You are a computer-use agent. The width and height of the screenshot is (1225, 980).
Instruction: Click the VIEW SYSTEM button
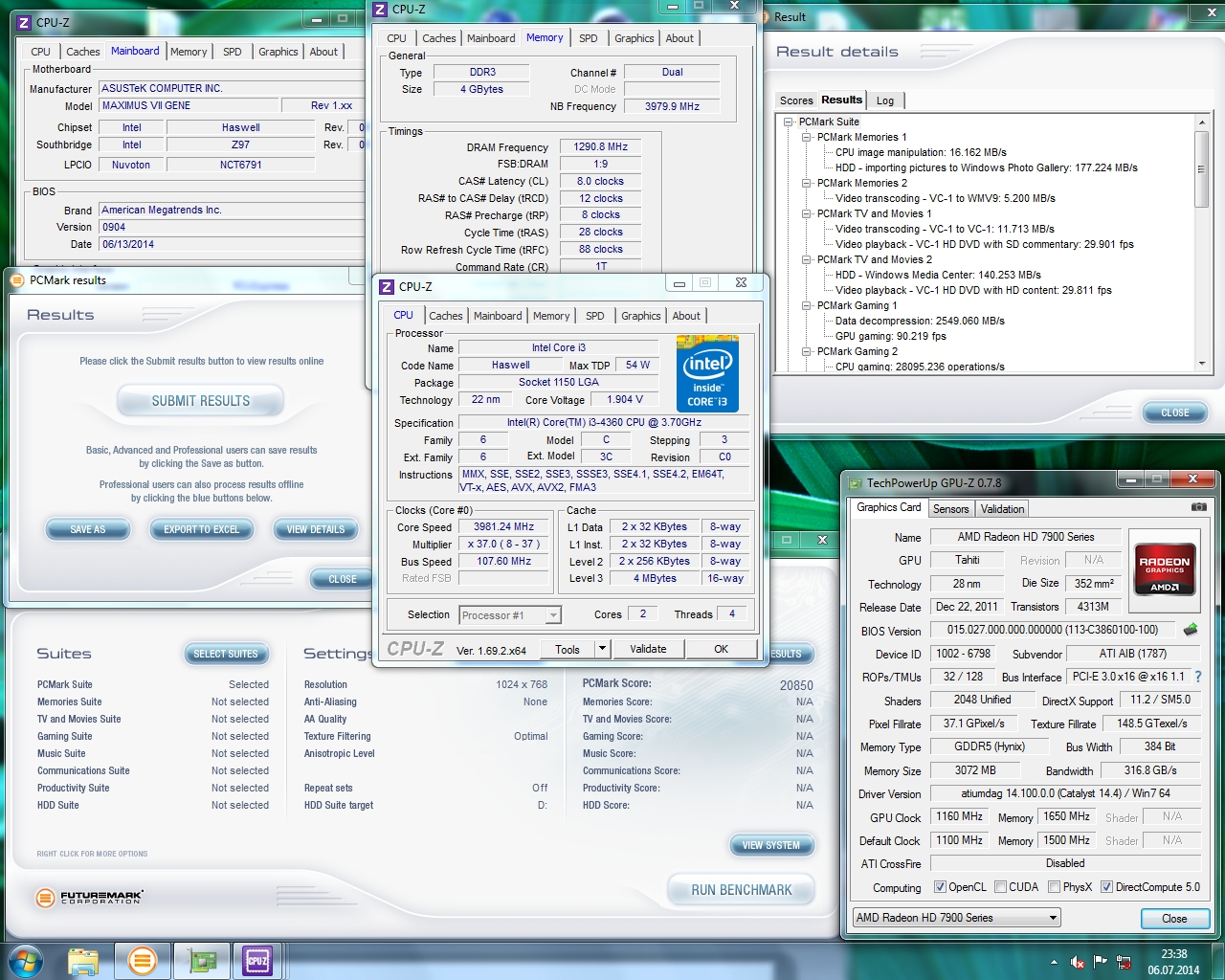tap(771, 845)
